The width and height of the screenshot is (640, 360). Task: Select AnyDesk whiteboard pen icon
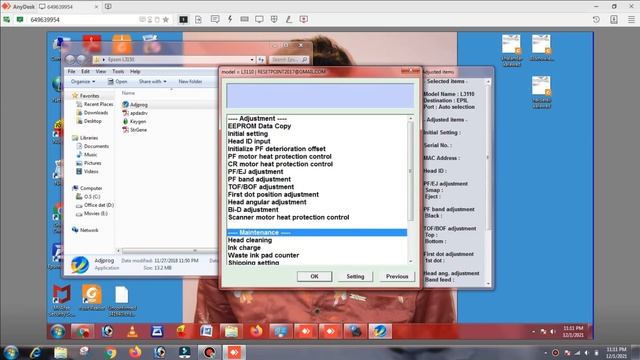tap(289, 19)
